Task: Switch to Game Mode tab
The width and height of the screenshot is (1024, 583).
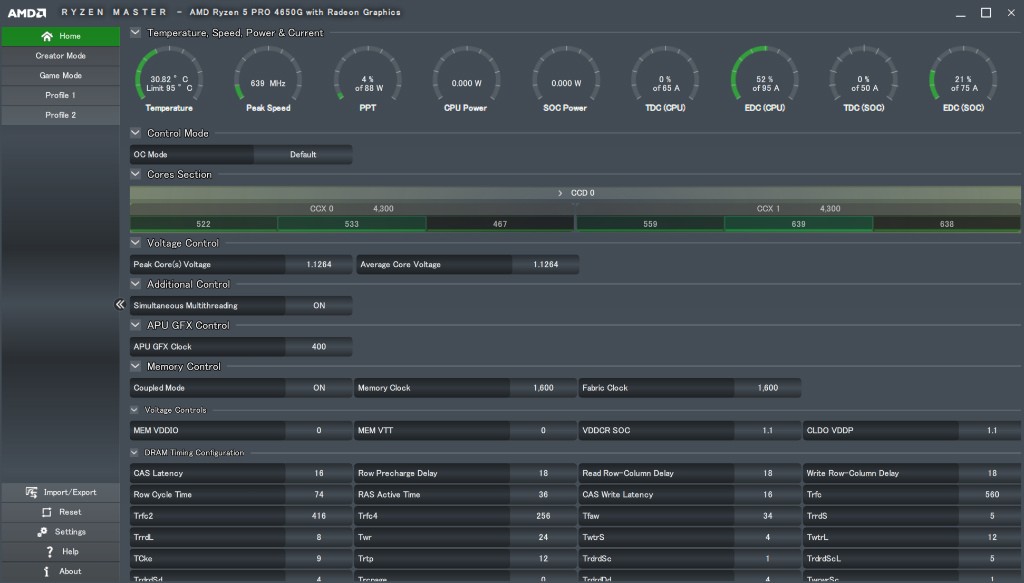Action: coord(60,76)
